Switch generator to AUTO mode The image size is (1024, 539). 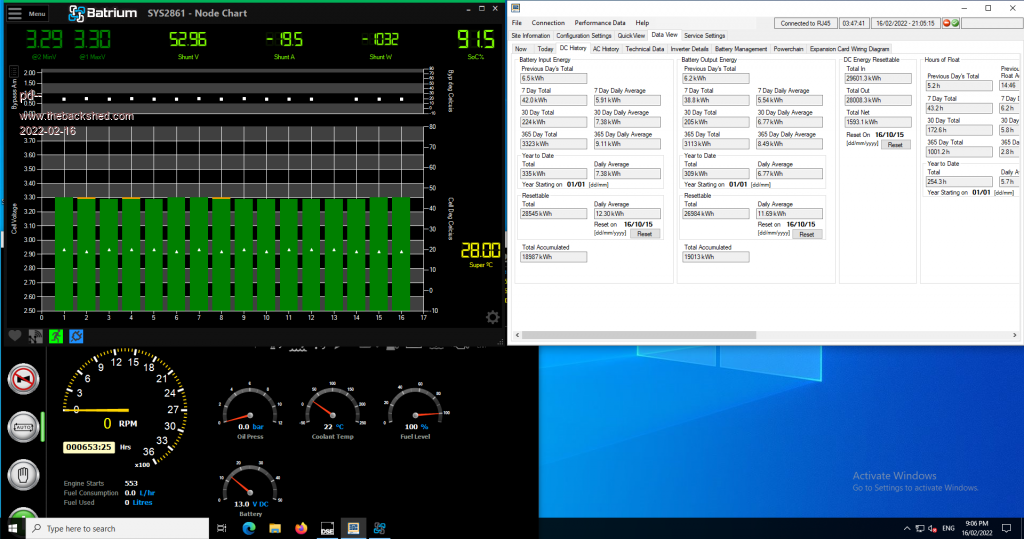point(22,427)
